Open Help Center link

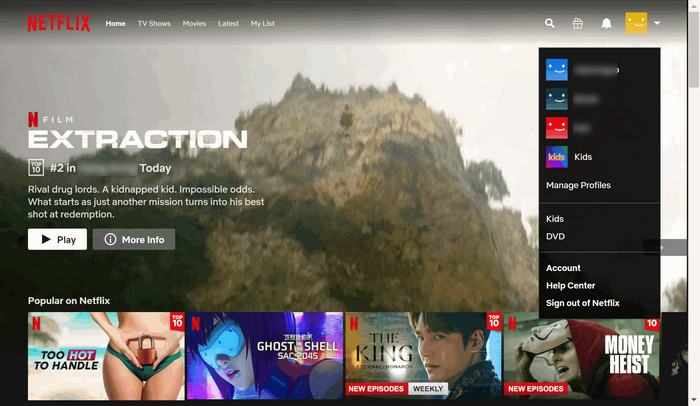571,285
